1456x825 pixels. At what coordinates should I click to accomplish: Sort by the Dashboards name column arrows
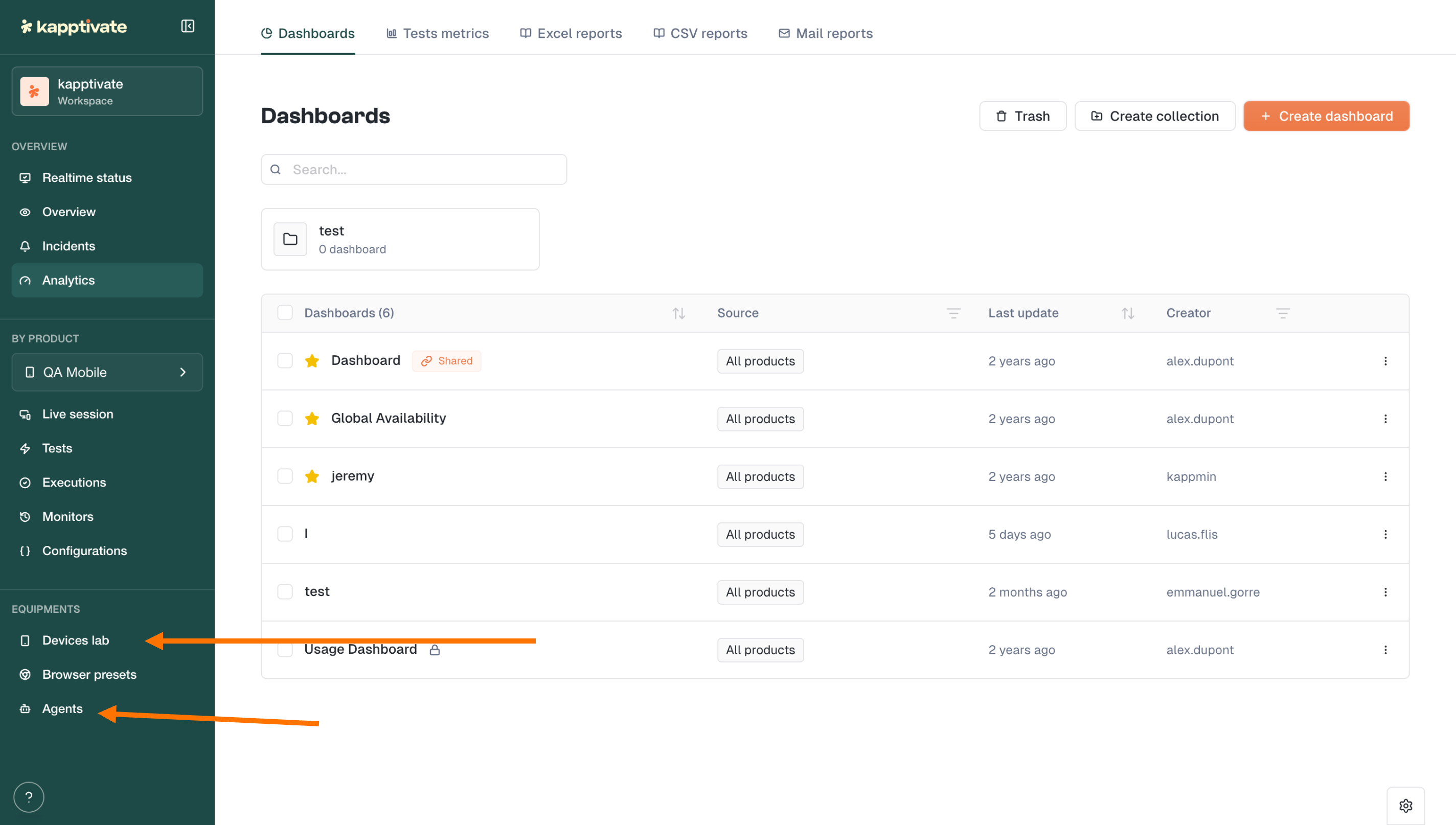click(x=679, y=313)
